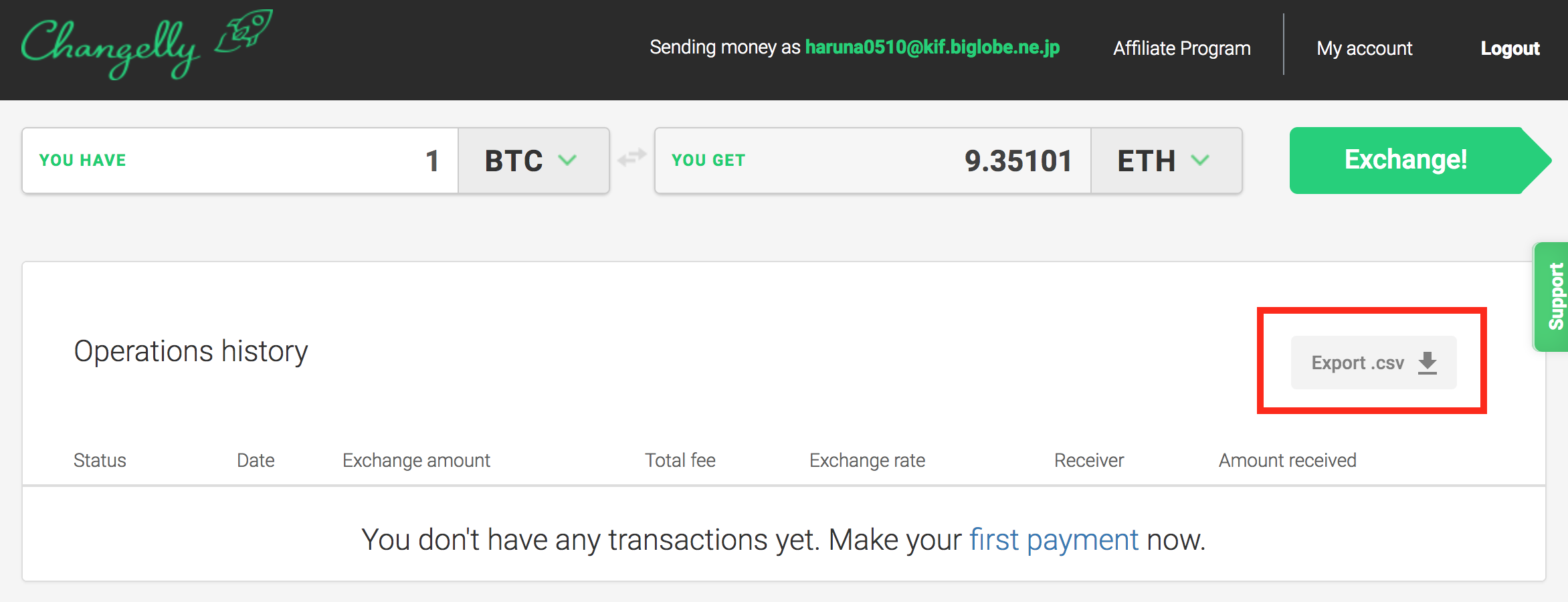Click the chevron next to ETH
Image resolution: width=1568 pixels, height=602 pixels.
point(1200,161)
